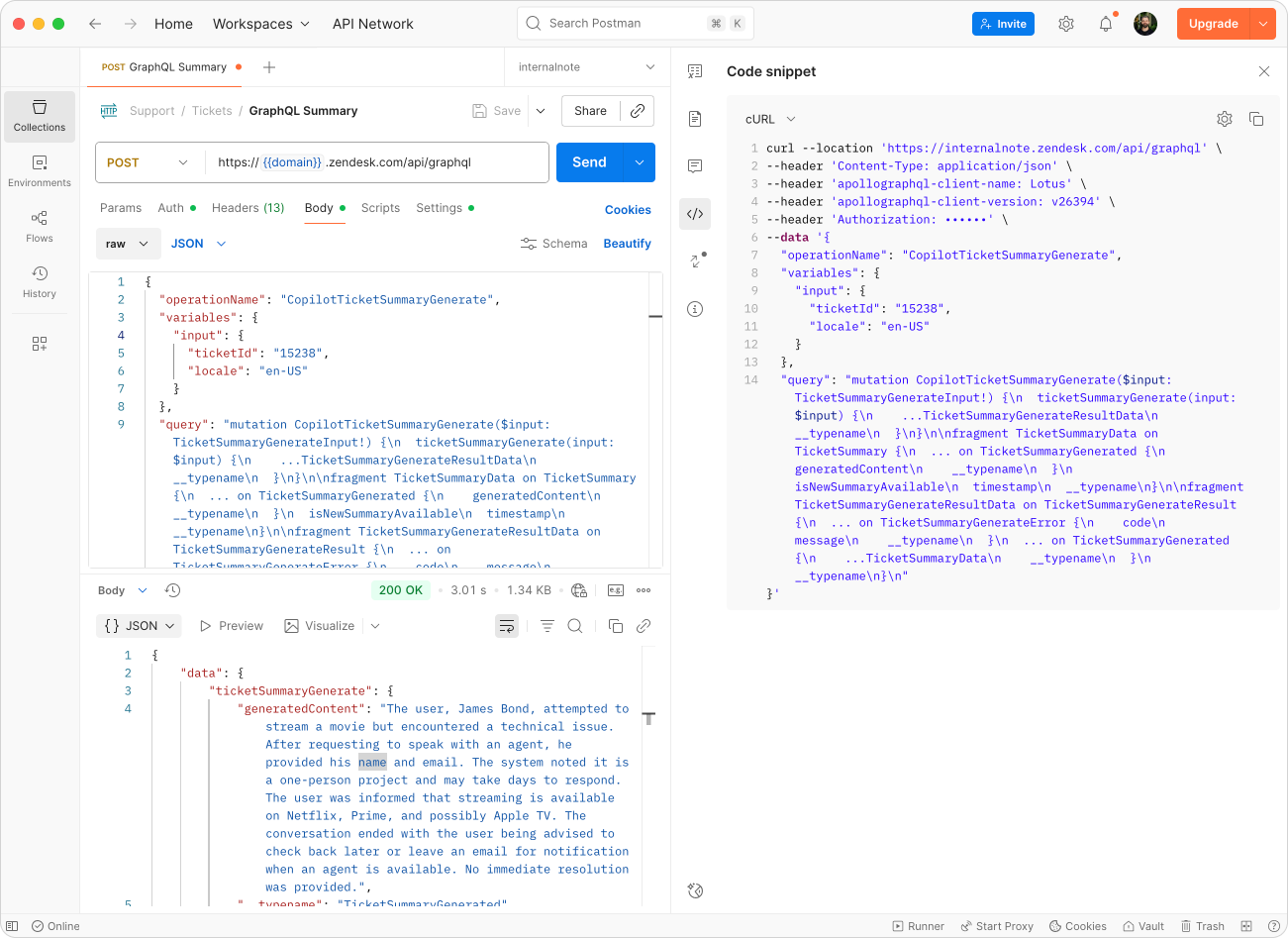Change the cURL language dropdown

[x=770, y=119]
